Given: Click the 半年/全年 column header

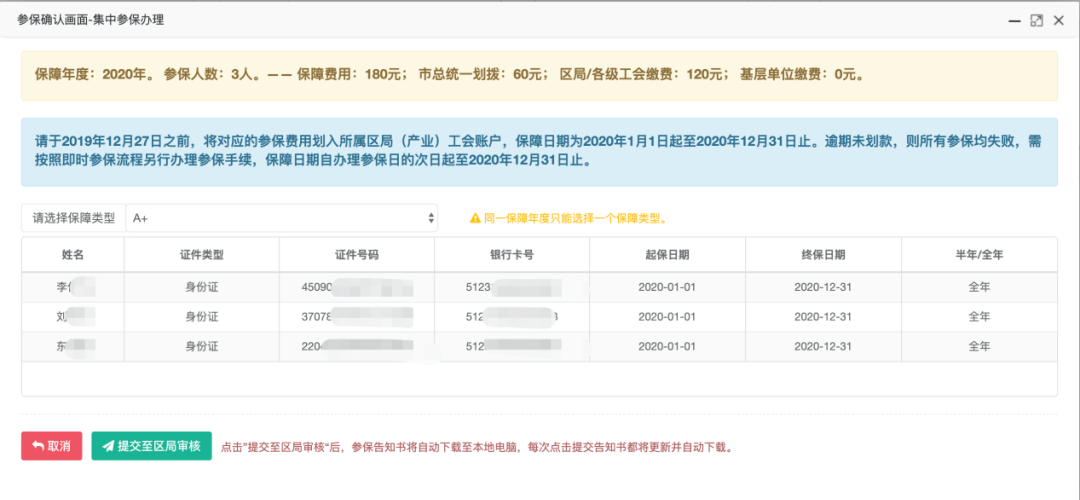Looking at the screenshot, I should tap(979, 255).
